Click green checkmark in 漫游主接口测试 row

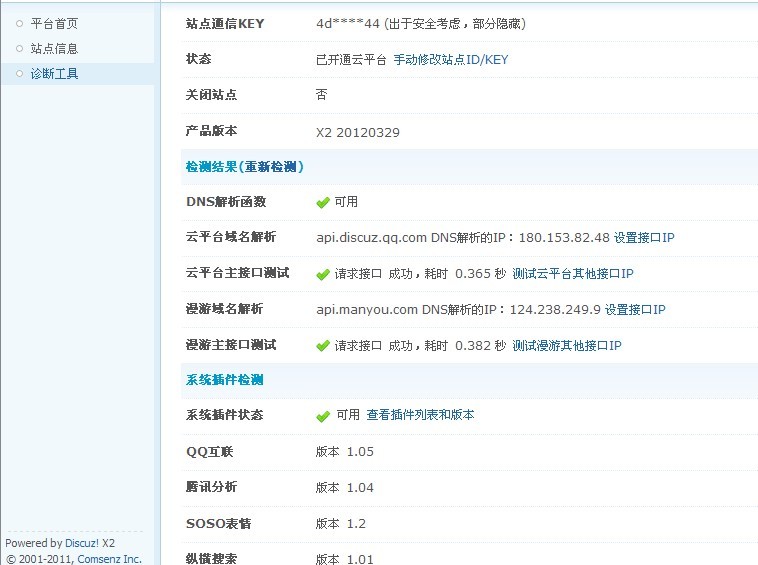coord(323,346)
